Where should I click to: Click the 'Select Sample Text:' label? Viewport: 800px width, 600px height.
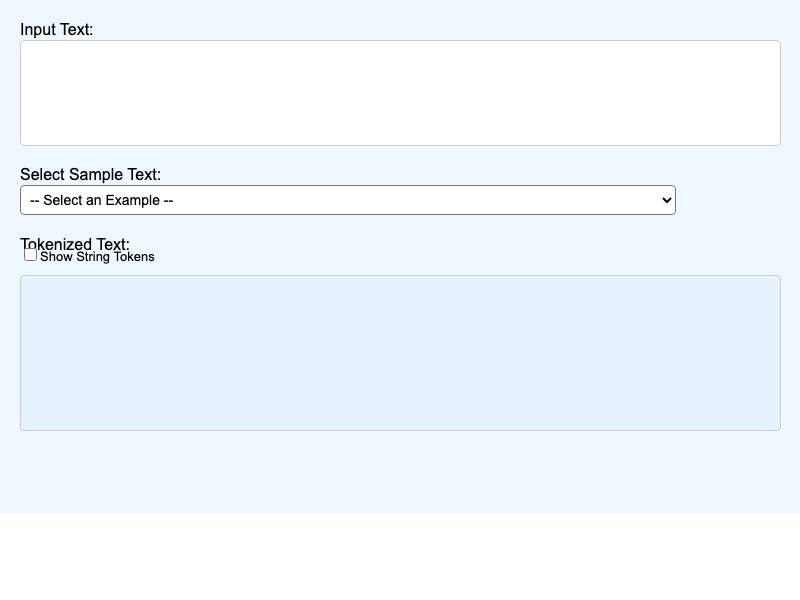pyautogui.click(x=90, y=174)
